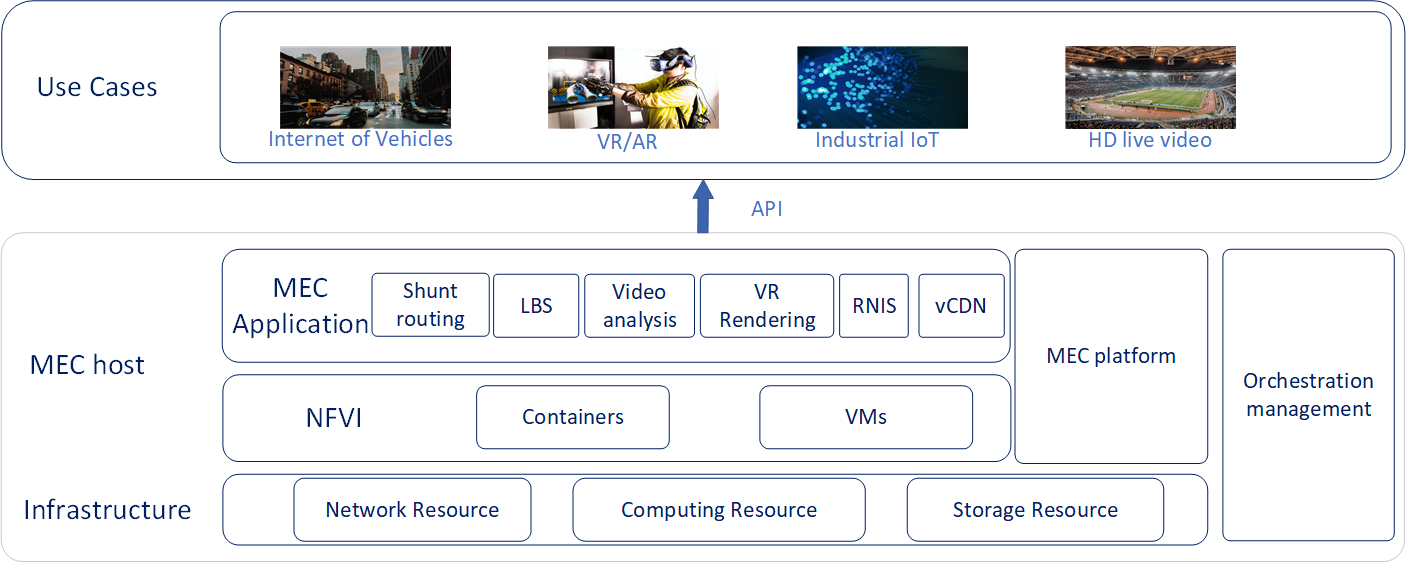Click the Internet of Vehicles caption
This screenshot has height=562, width=1406.
[x=360, y=139]
